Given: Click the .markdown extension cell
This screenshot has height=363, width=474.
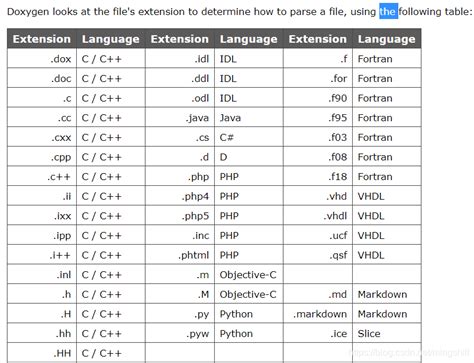Looking at the screenshot, I should [318, 314].
